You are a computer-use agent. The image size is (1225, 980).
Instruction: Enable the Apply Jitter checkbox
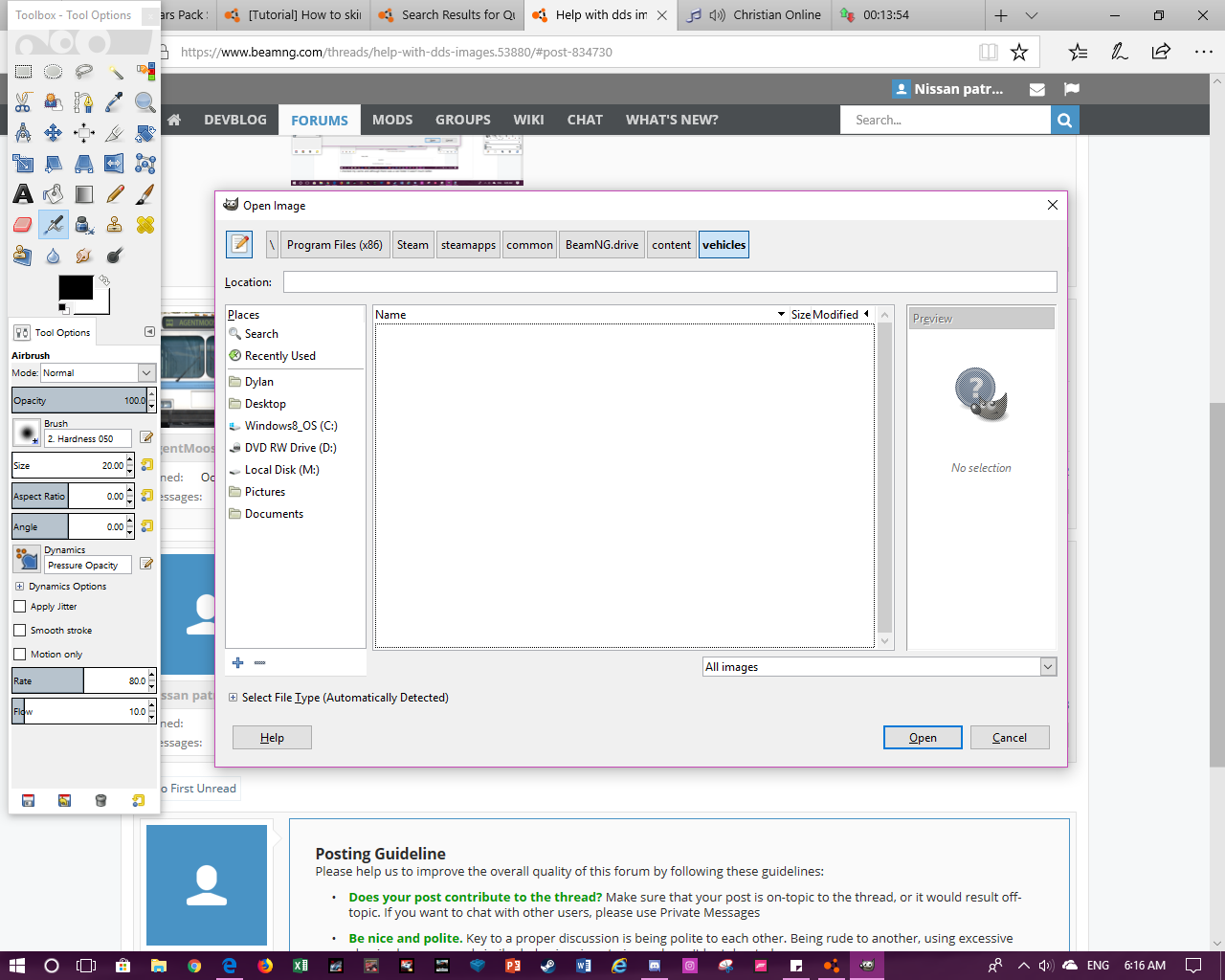tap(20, 606)
